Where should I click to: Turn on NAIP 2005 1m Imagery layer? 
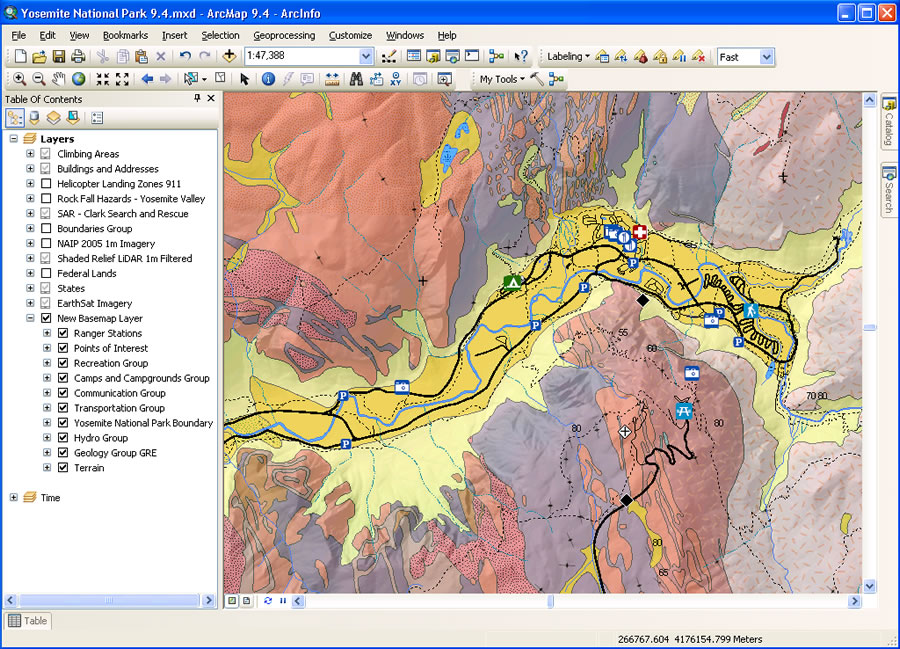tap(46, 243)
